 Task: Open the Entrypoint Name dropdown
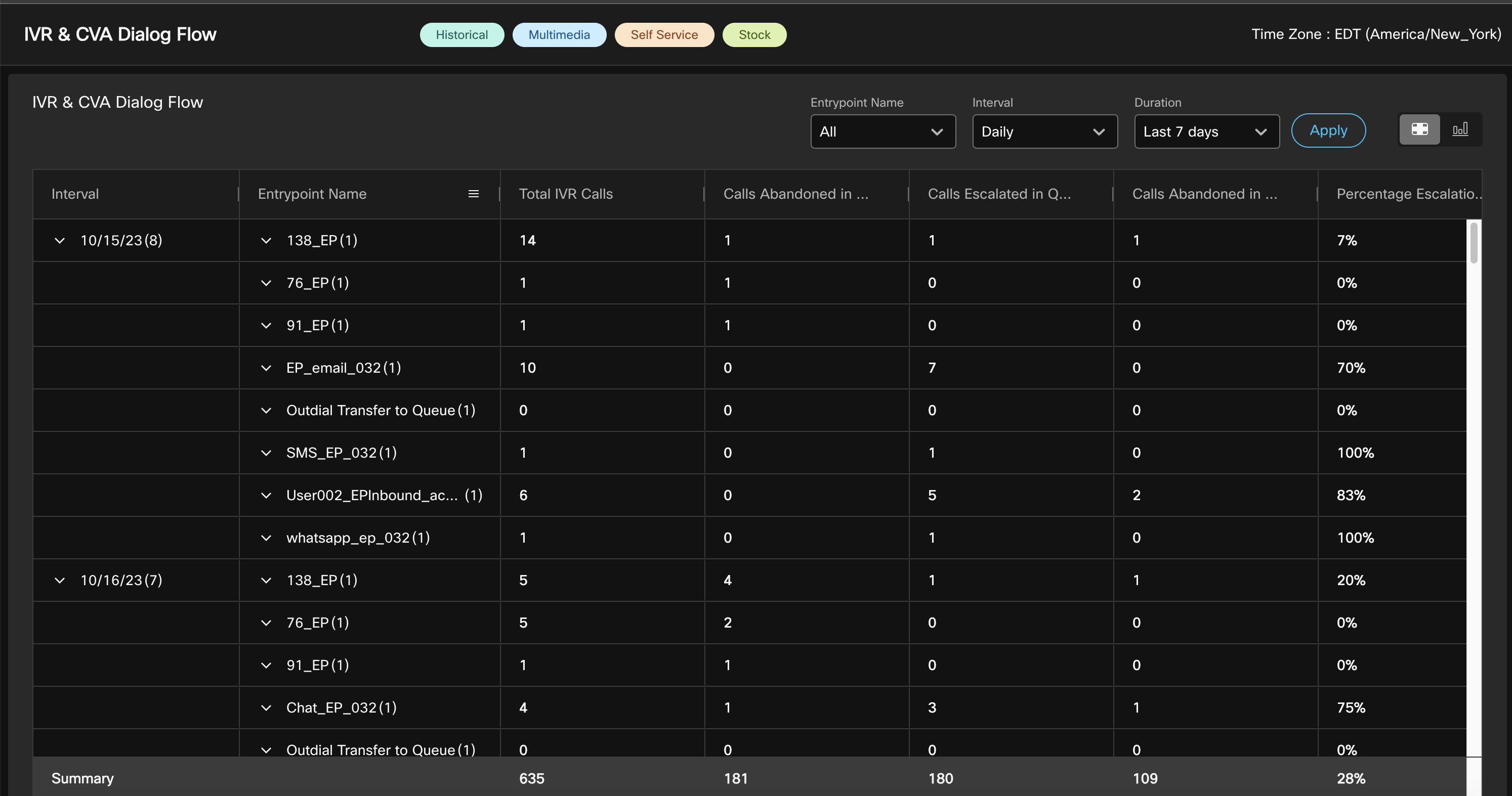[x=882, y=131]
